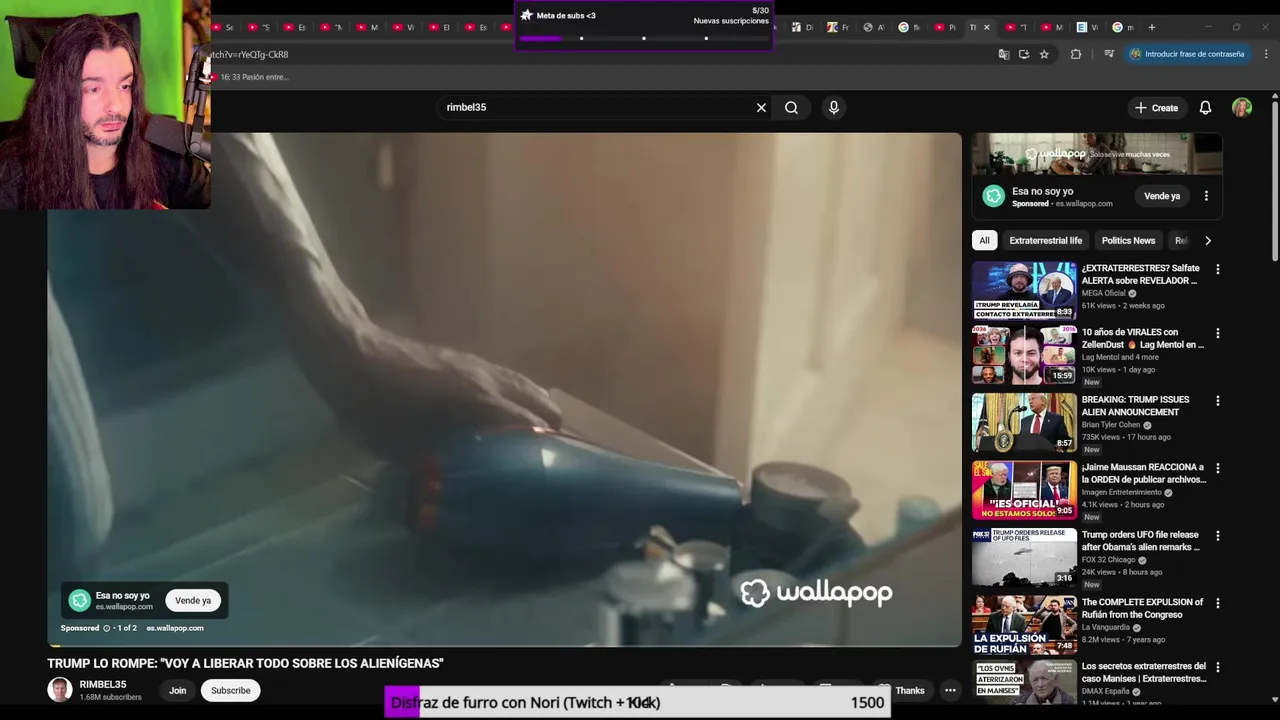Click the Thanks button
The image size is (1280, 720).
point(909,690)
